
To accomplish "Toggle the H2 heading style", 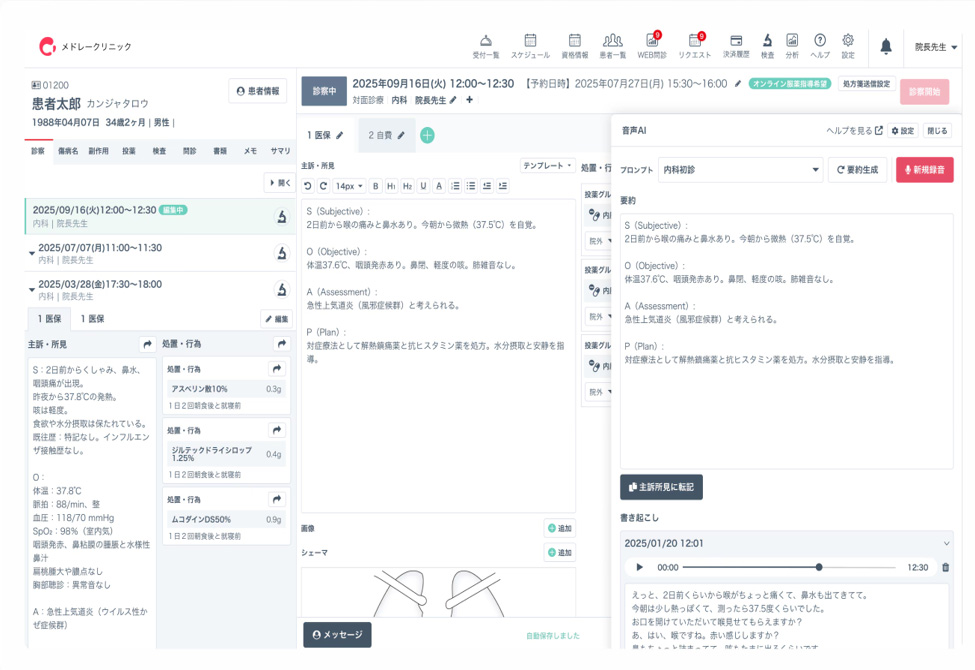I will (x=407, y=185).
